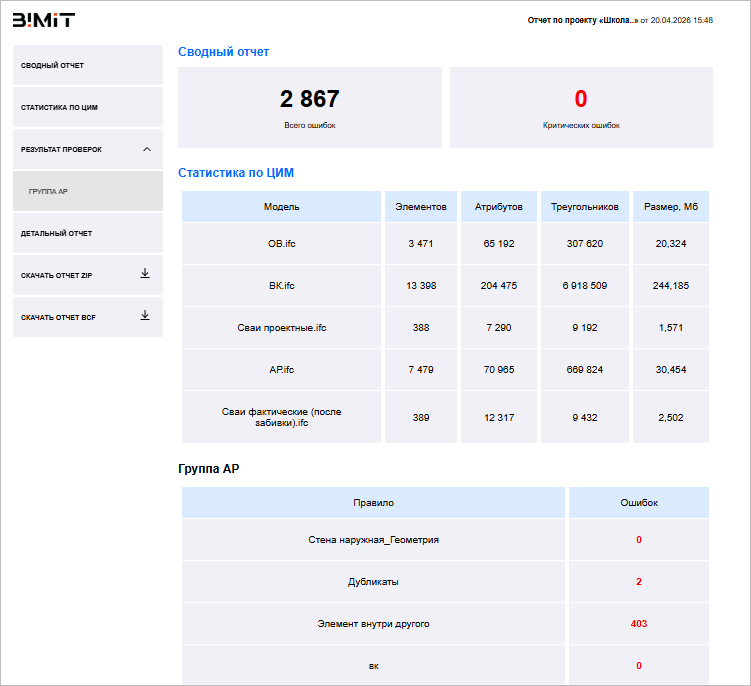Click the download icon for ZIP report

pos(145,274)
